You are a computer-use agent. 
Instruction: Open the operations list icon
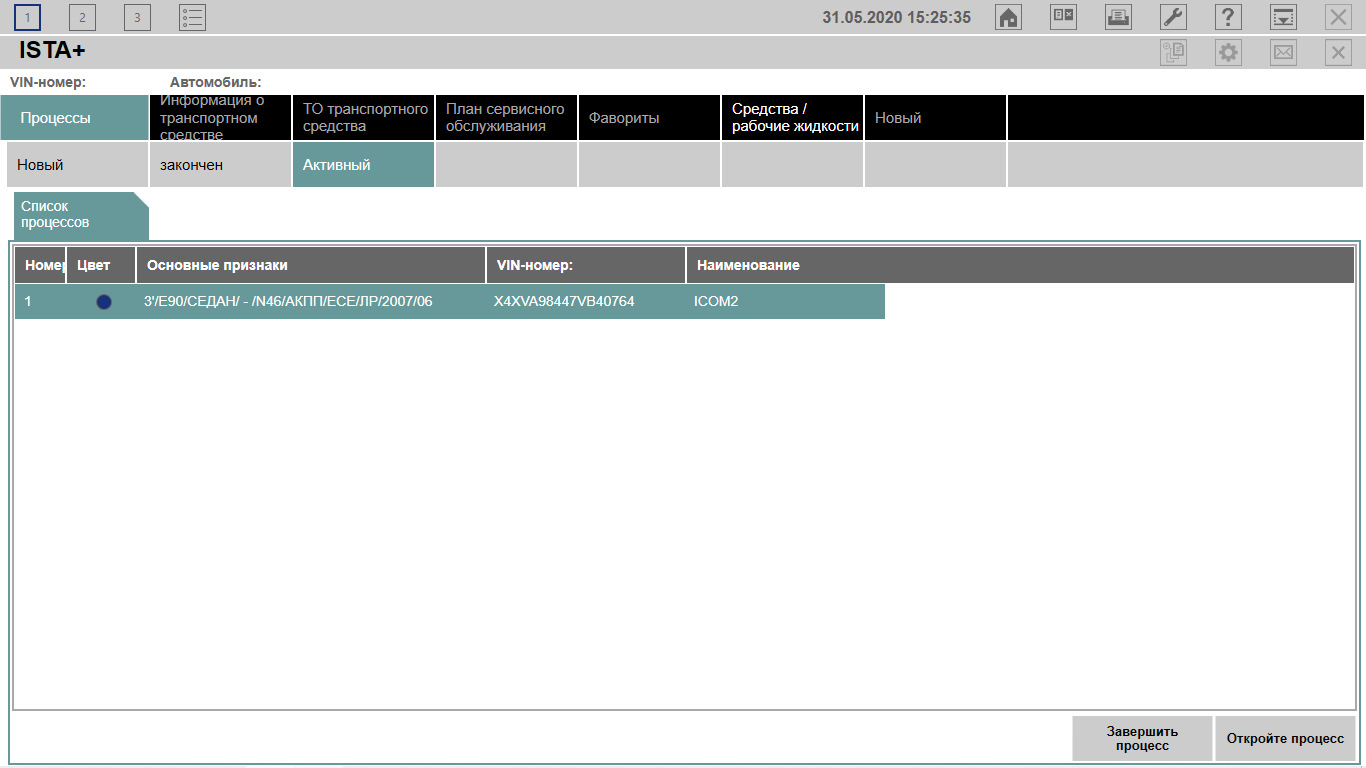192,17
